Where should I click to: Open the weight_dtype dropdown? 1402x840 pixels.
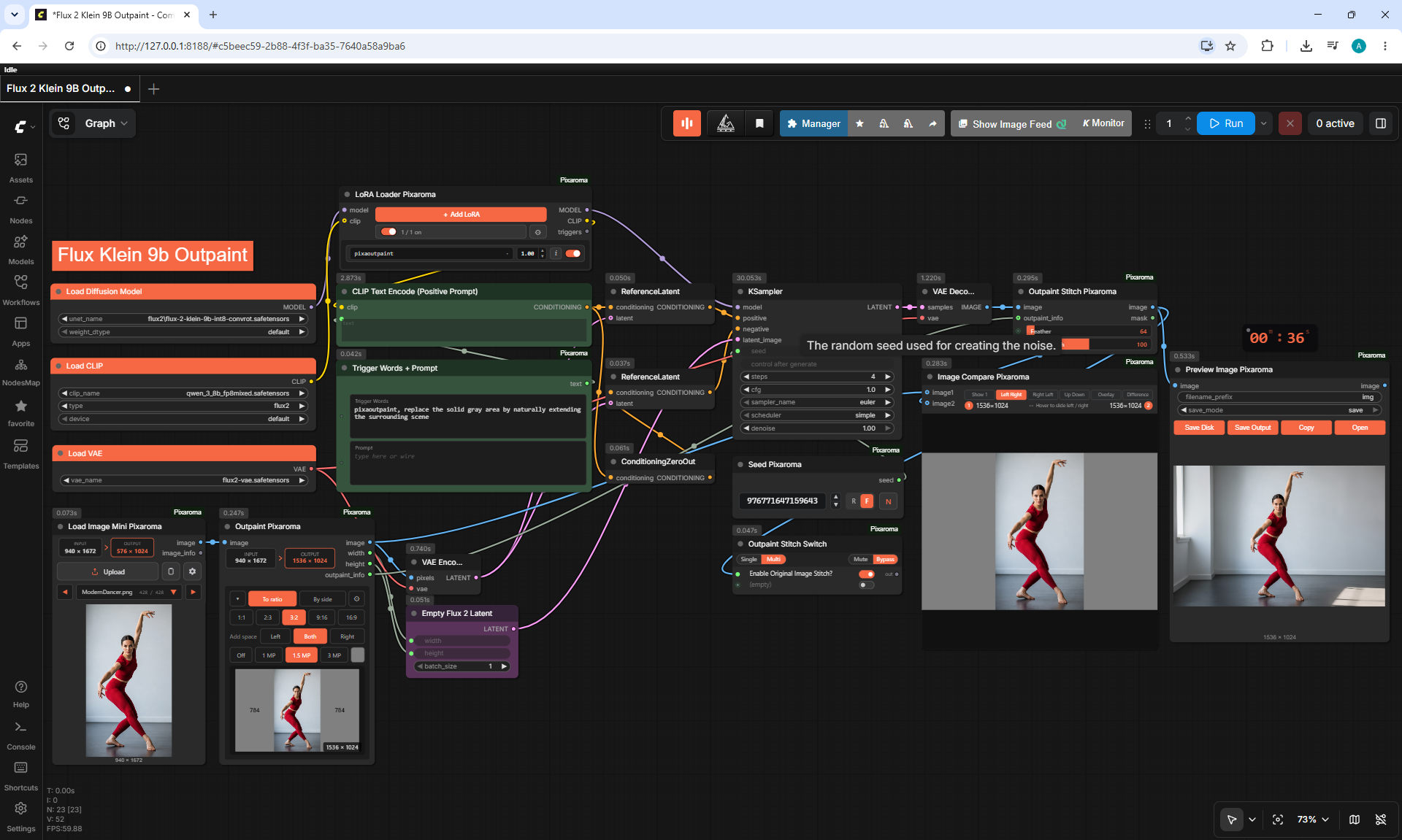[183, 332]
